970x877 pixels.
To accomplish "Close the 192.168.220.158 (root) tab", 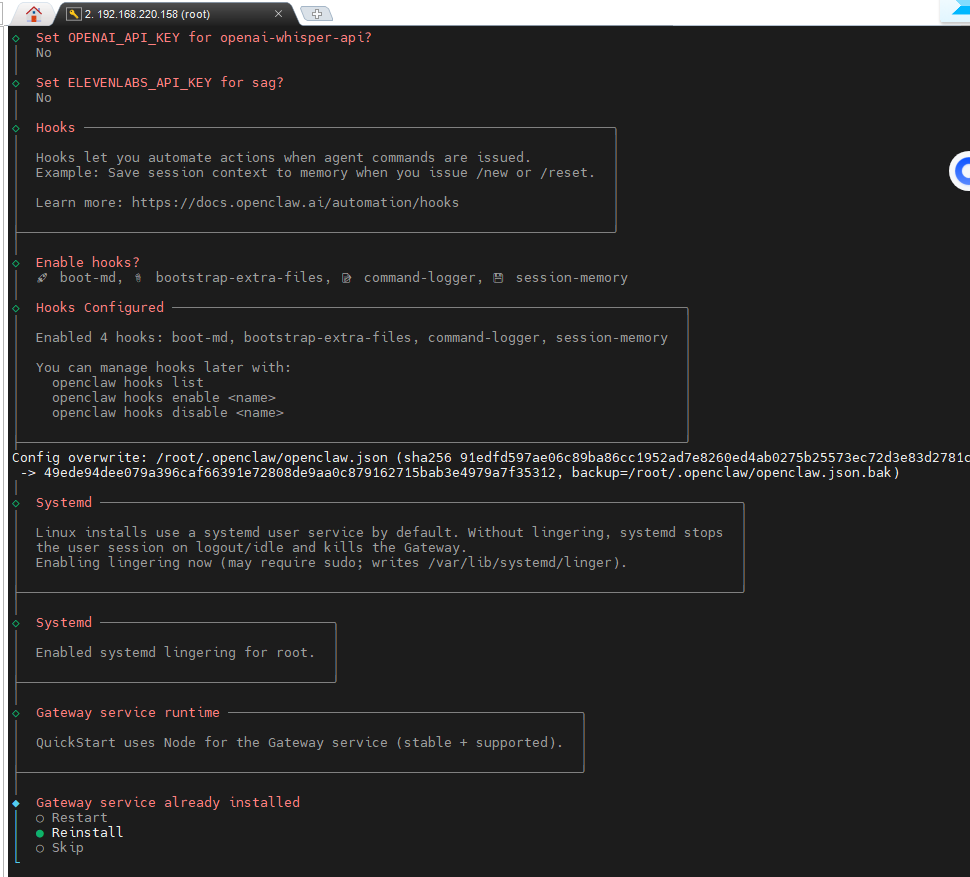I will point(278,14).
